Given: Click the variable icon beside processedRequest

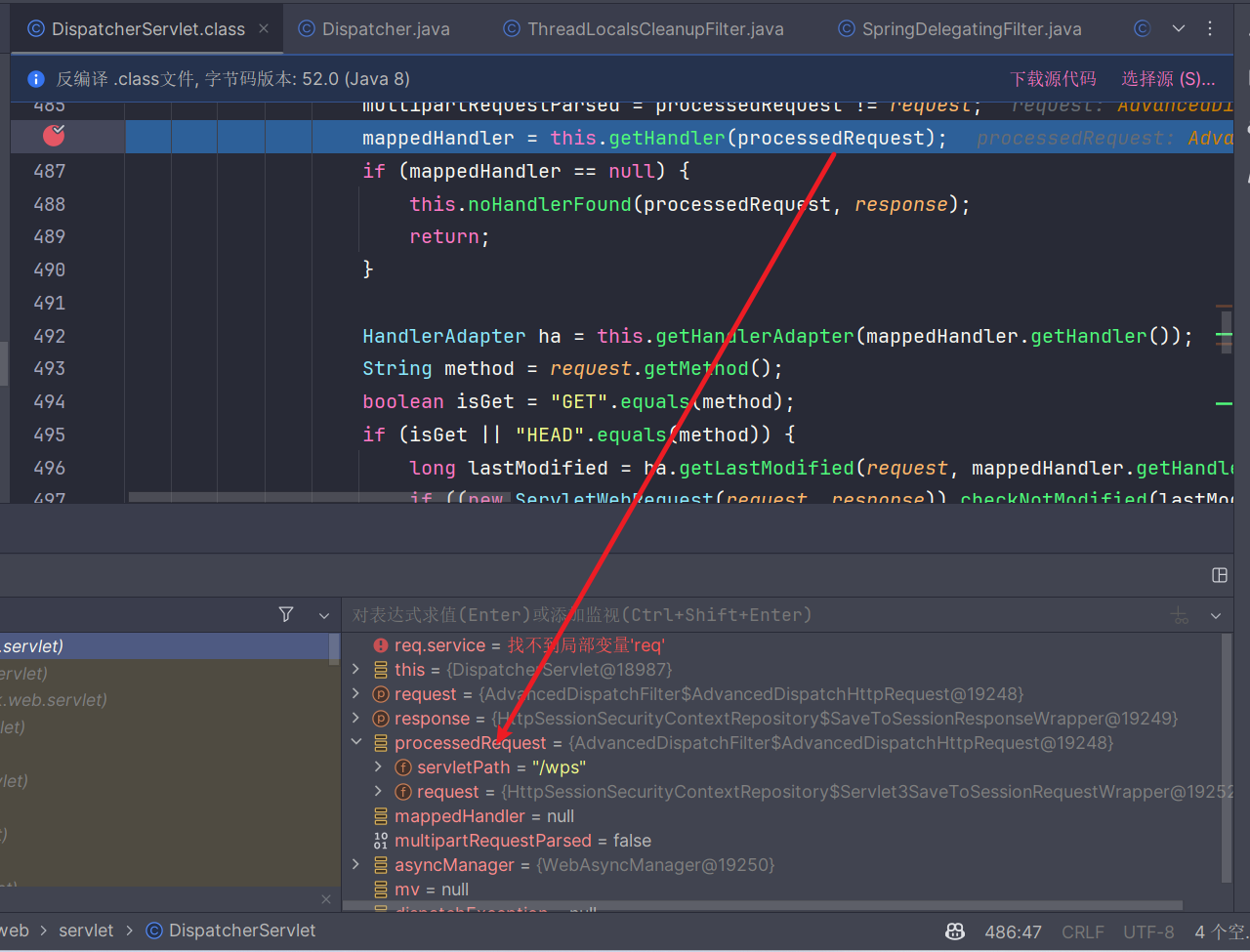Looking at the screenshot, I should coord(381,743).
